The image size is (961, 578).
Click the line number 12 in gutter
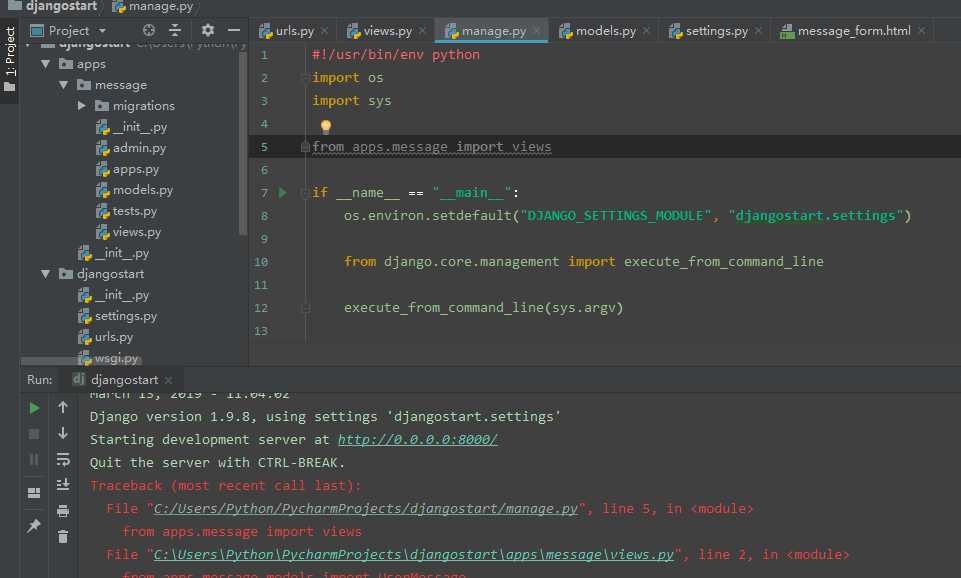[260, 308]
